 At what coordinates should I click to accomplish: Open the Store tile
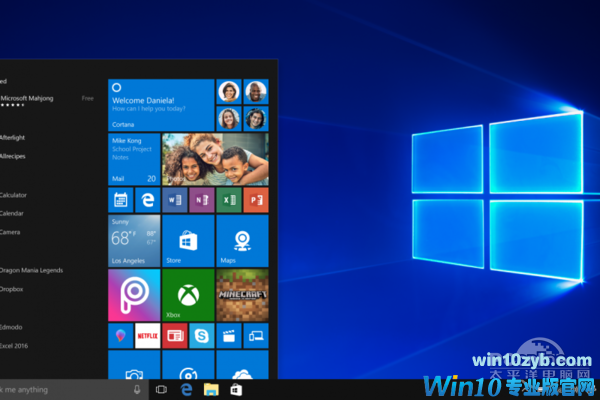point(188,241)
